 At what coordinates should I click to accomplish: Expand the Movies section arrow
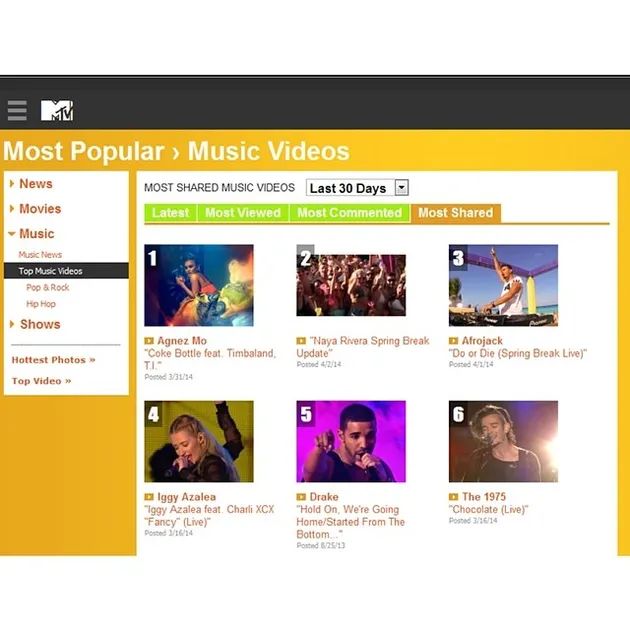(12, 209)
